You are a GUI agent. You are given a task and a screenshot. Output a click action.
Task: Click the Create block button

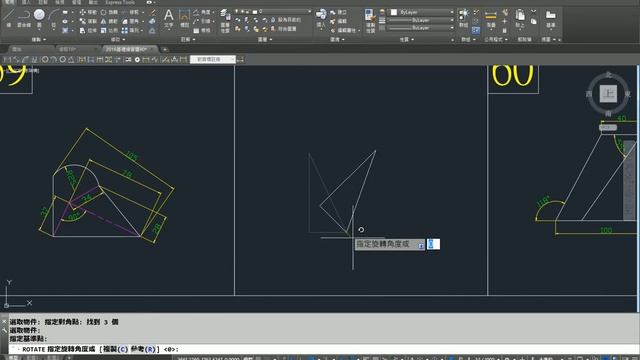[x=339, y=13]
